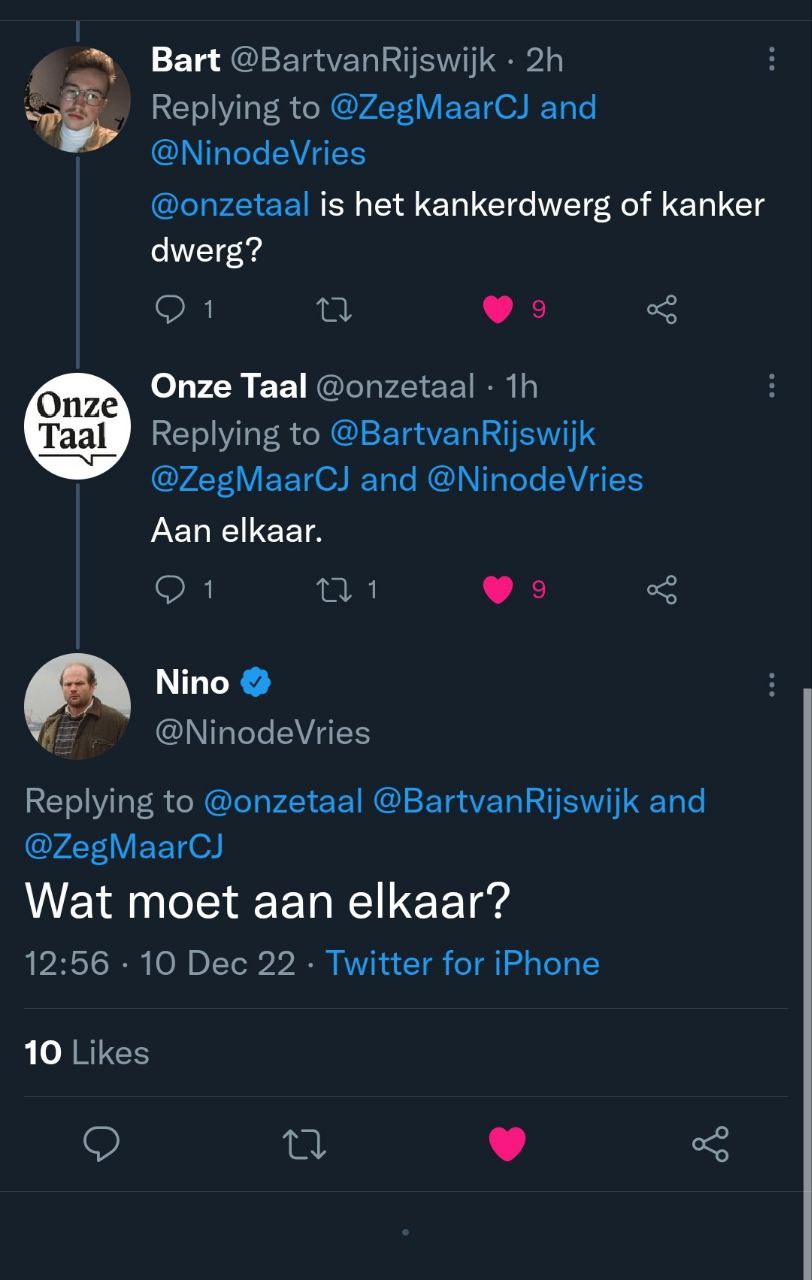
Task: Retweet Onze Taal's 'Aan elkaar.' reply
Action: pyautogui.click(x=333, y=590)
